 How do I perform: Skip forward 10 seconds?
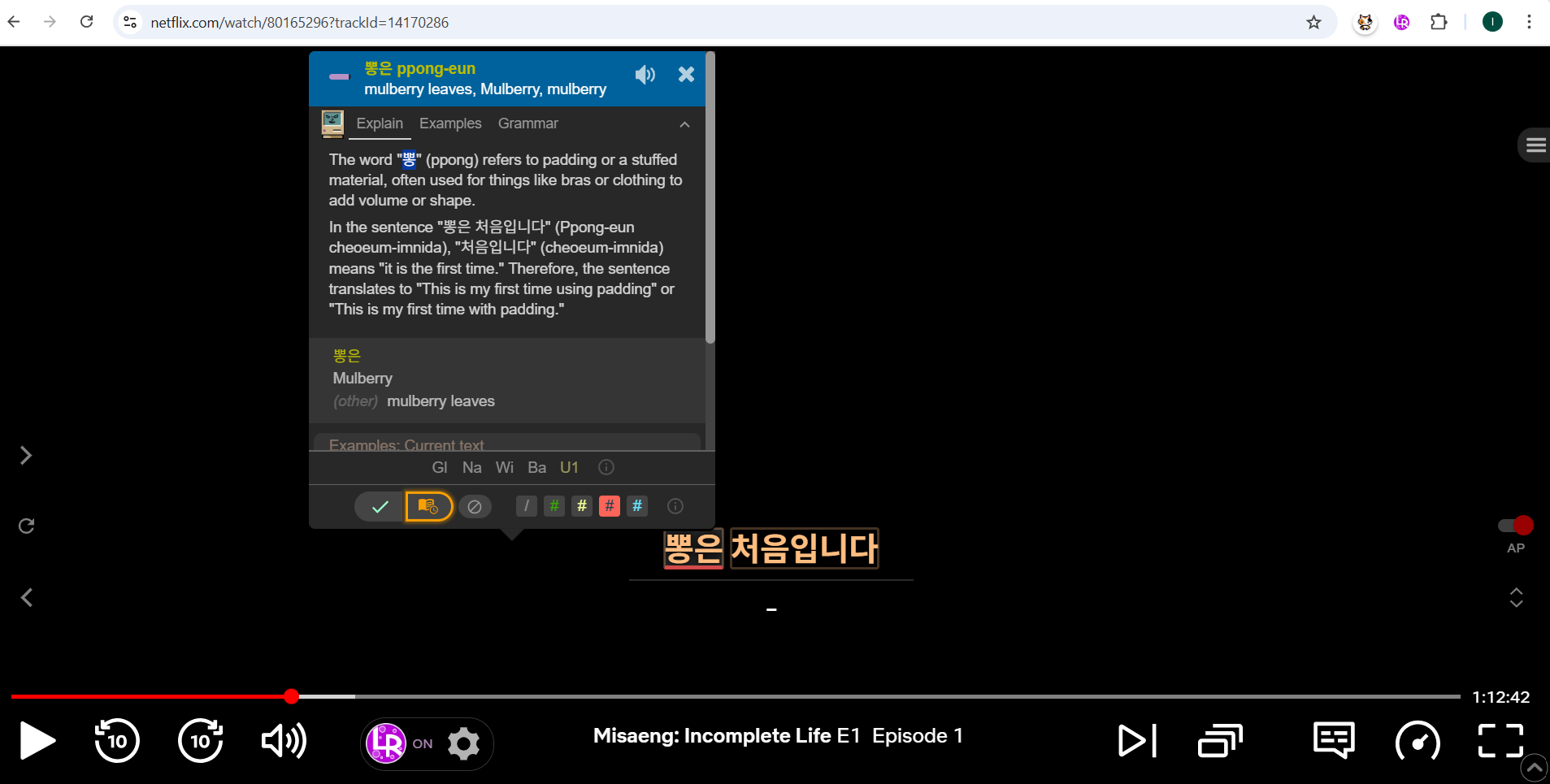click(201, 741)
